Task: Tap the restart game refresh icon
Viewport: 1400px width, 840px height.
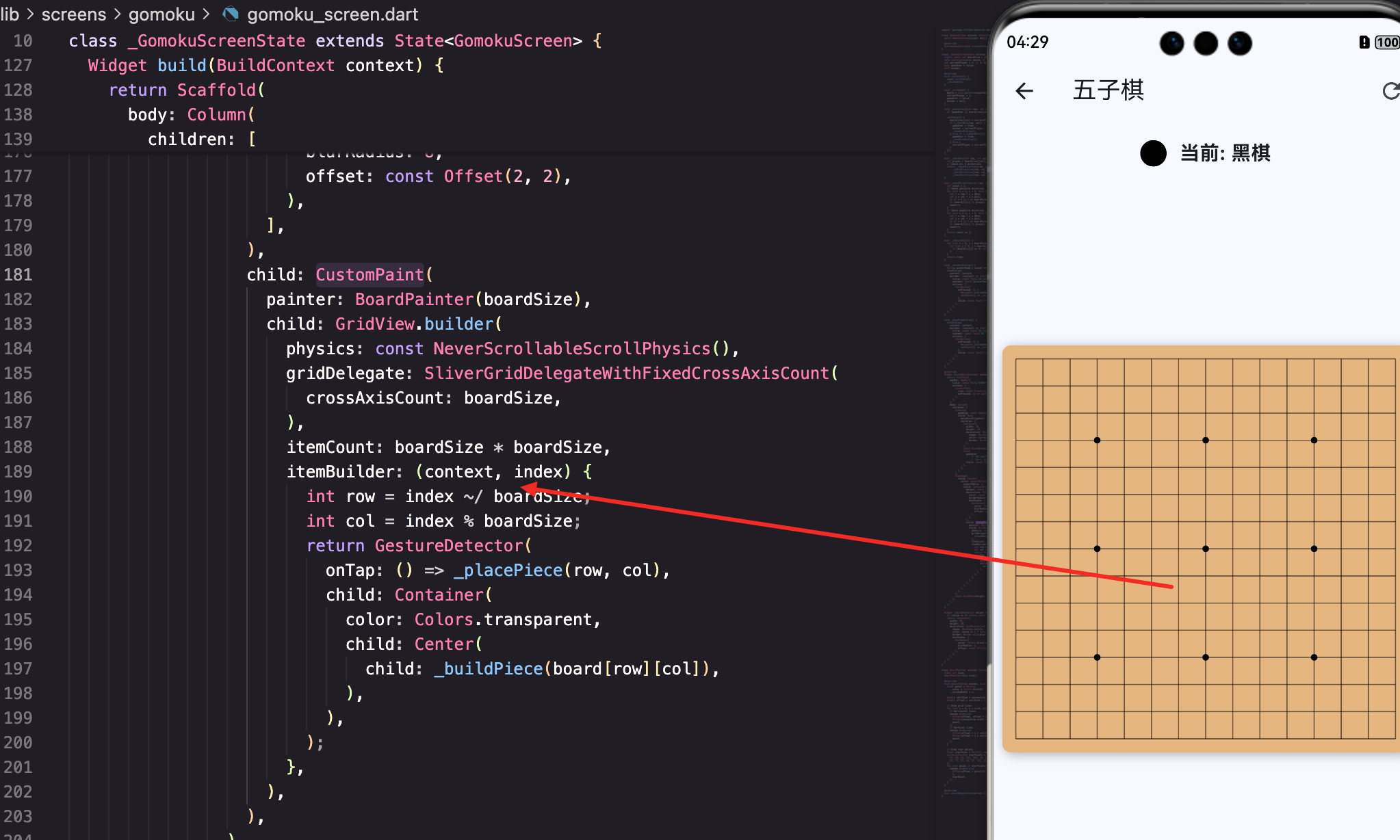Action: (1390, 91)
